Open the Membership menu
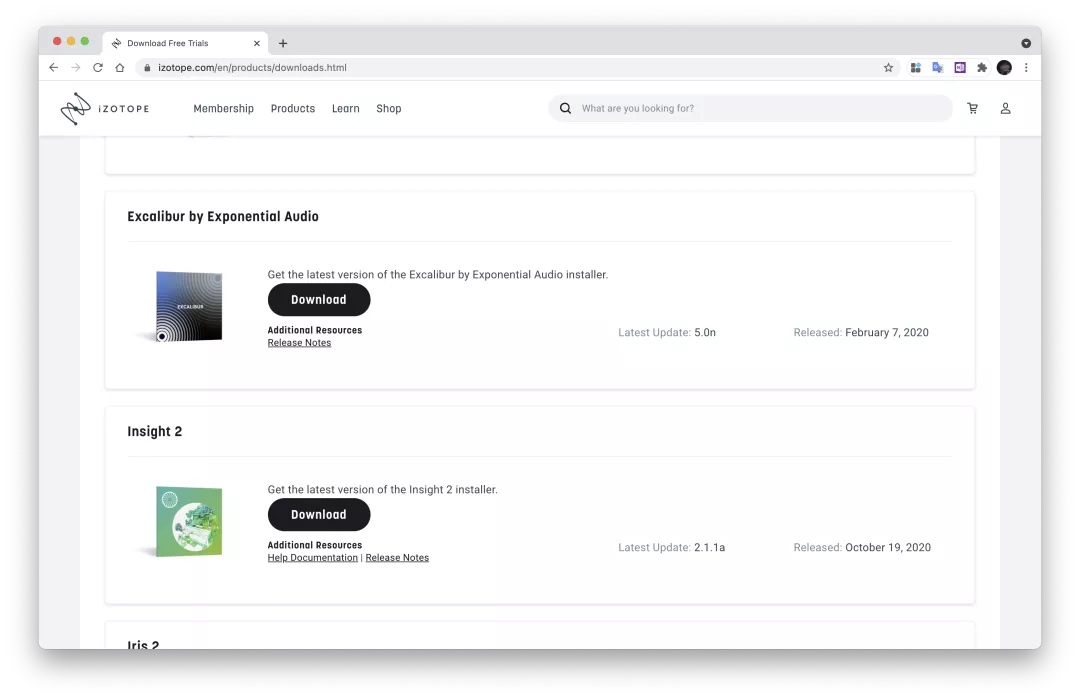Viewport: 1080px width, 700px height. click(223, 108)
